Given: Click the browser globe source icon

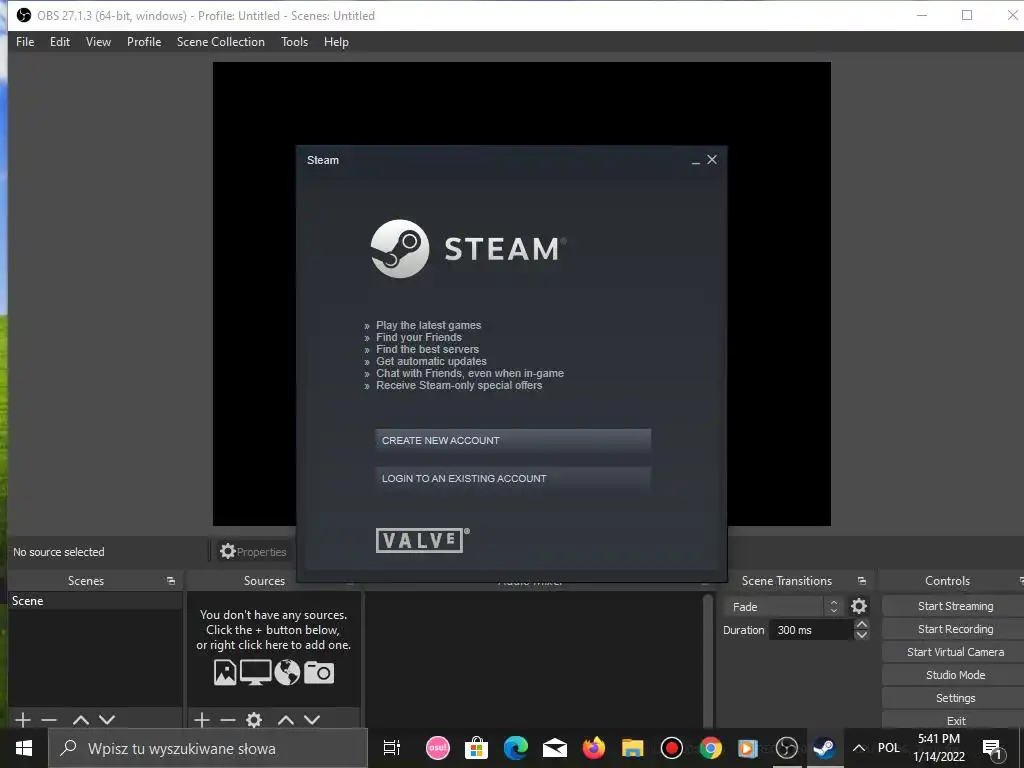Looking at the screenshot, I should click(287, 672).
